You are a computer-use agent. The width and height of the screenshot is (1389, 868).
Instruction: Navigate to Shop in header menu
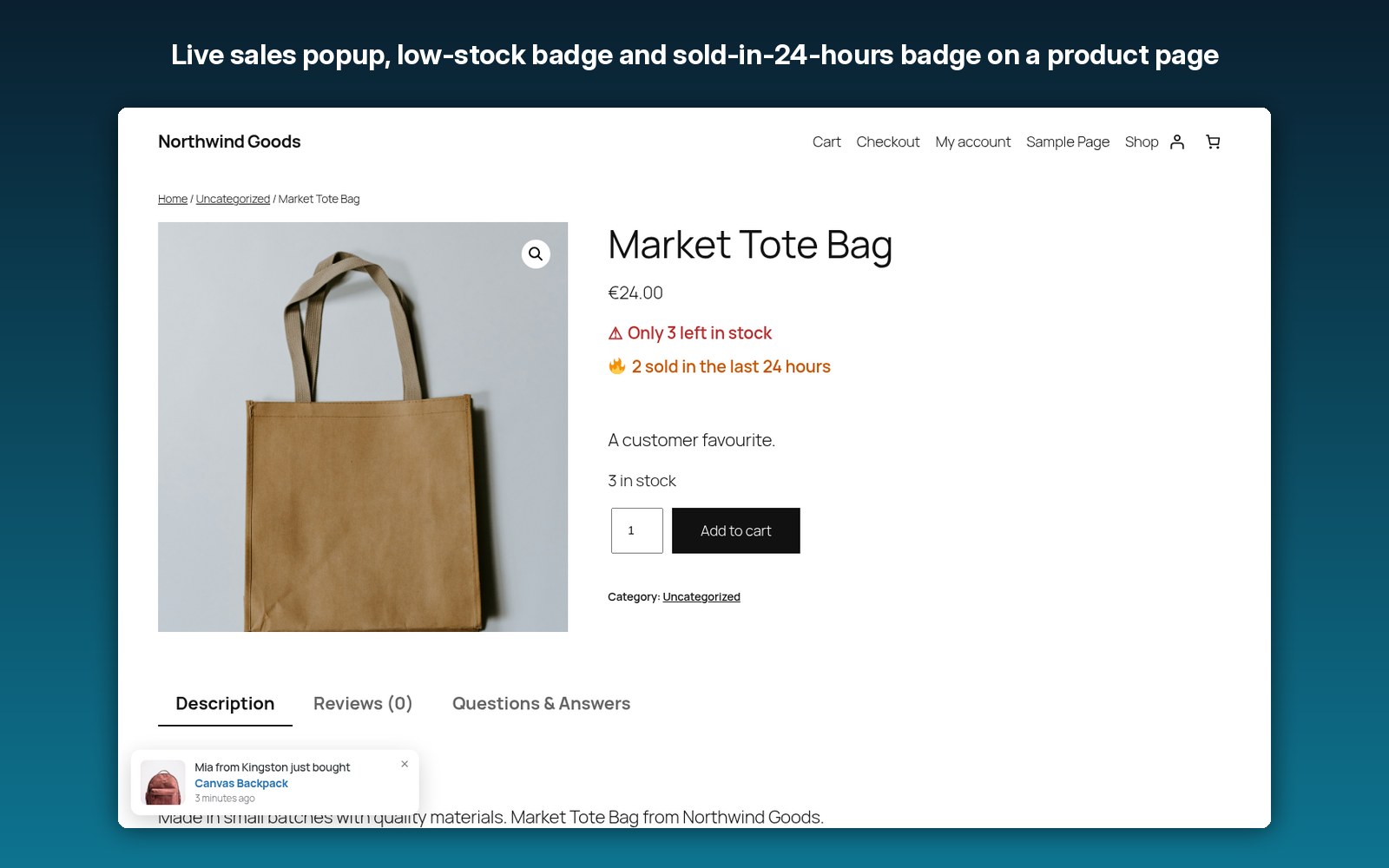click(x=1142, y=141)
